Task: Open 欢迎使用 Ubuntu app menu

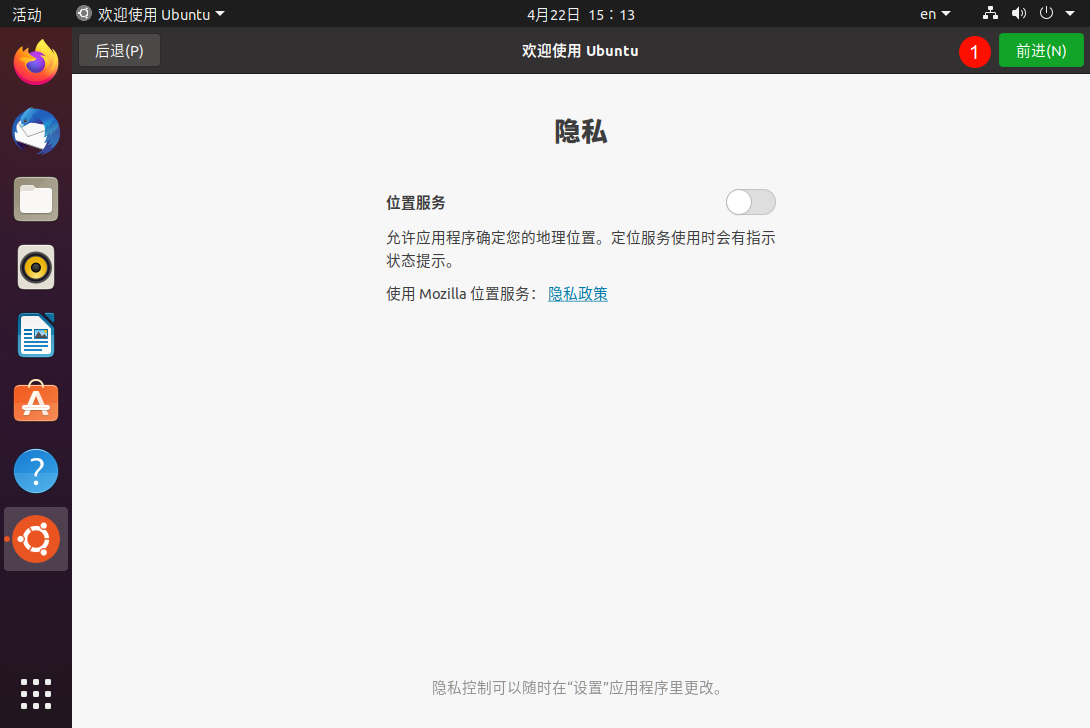Action: coord(150,14)
